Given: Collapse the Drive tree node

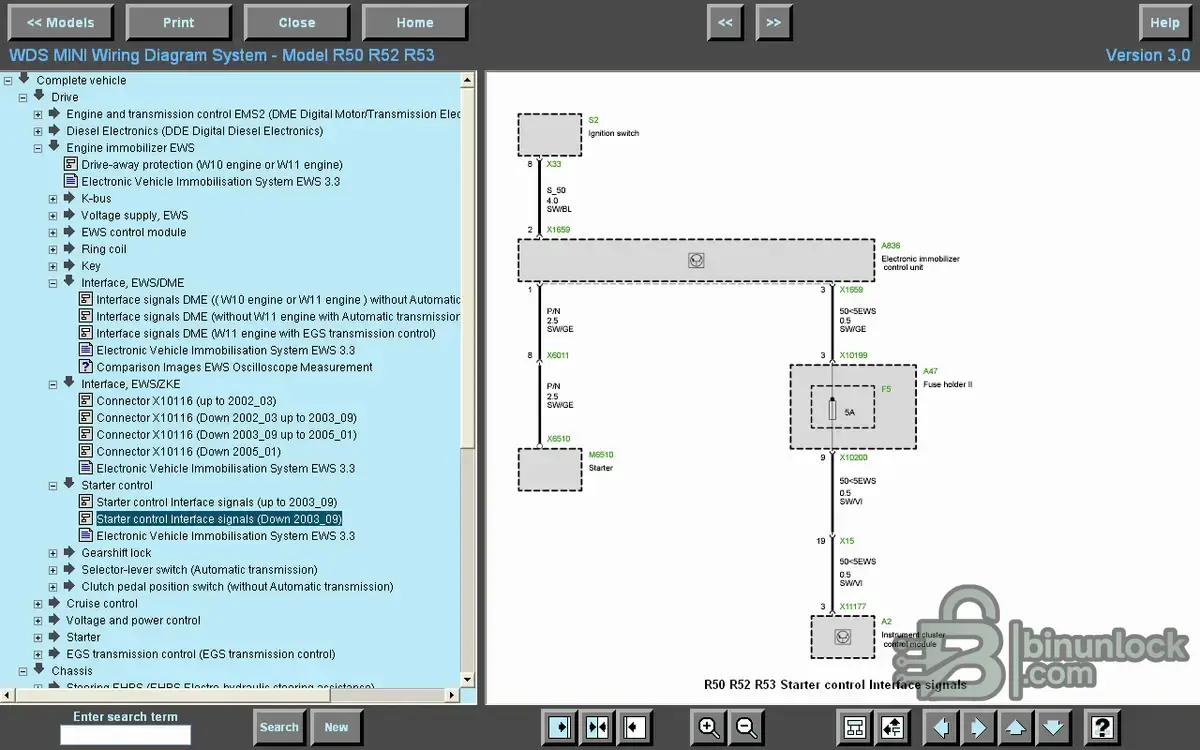Looking at the screenshot, I should (x=23, y=97).
